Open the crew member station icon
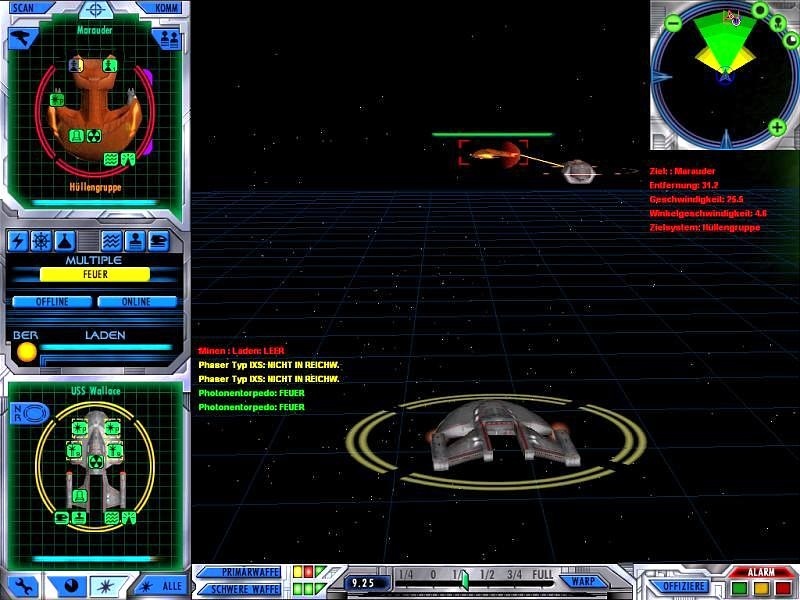This screenshot has height=600, width=800. [134, 240]
